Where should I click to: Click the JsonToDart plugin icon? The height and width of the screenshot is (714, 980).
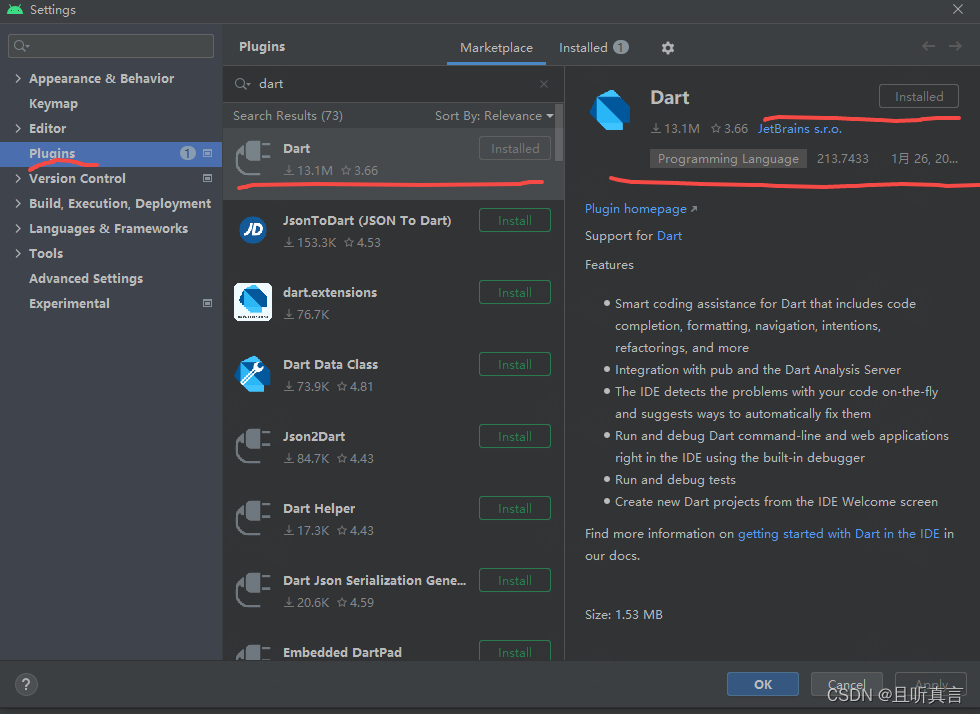(253, 230)
